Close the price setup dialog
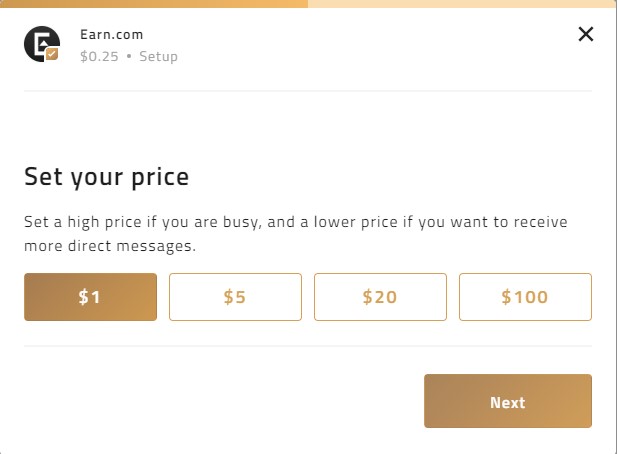 point(586,35)
